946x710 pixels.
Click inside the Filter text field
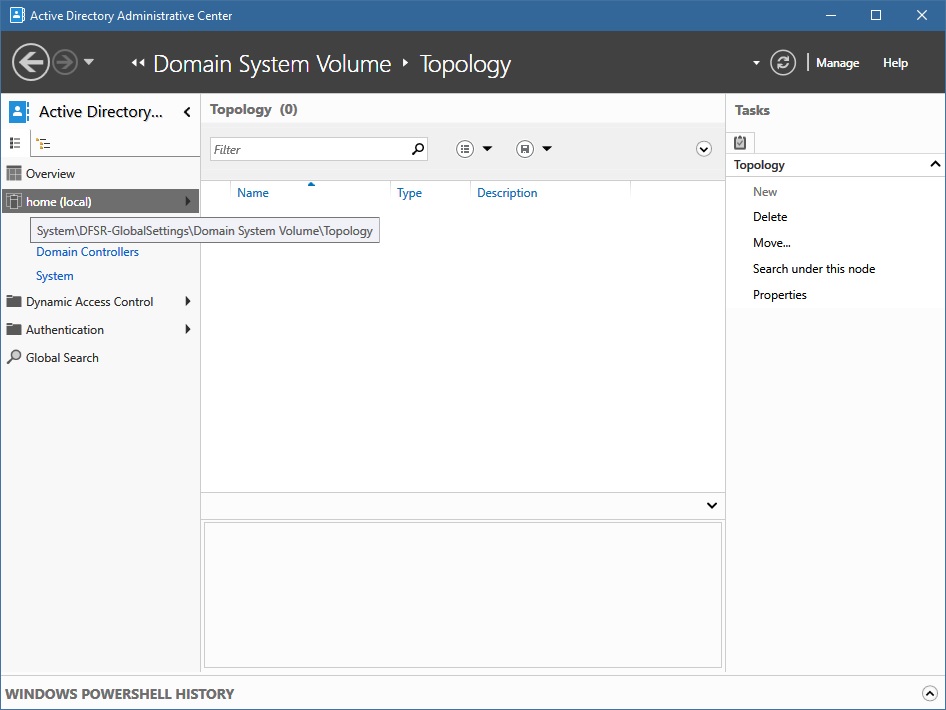(x=310, y=149)
